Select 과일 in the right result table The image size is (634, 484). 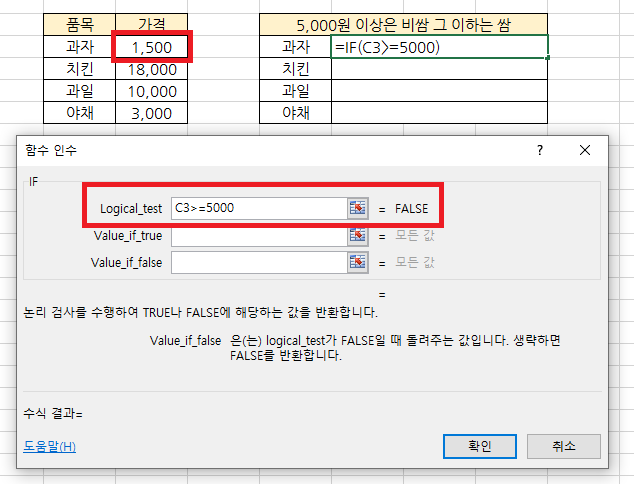point(296,91)
